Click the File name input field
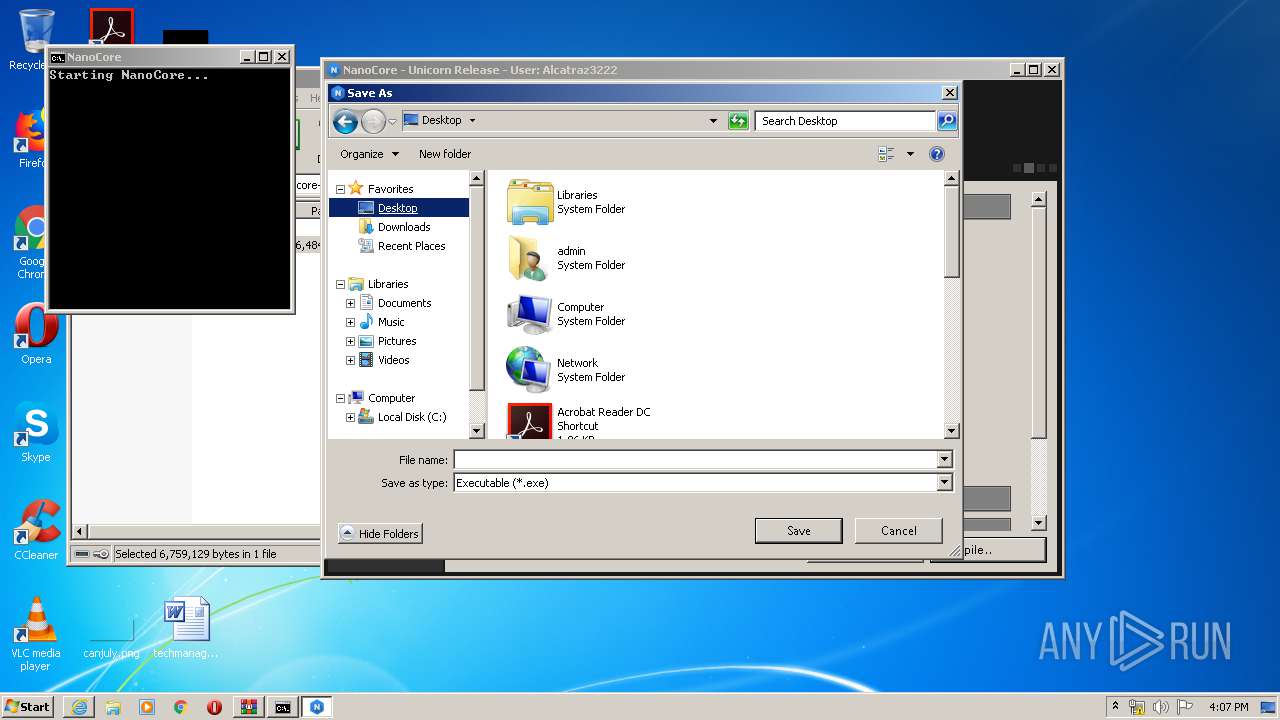The image size is (1280, 720). tap(696, 459)
